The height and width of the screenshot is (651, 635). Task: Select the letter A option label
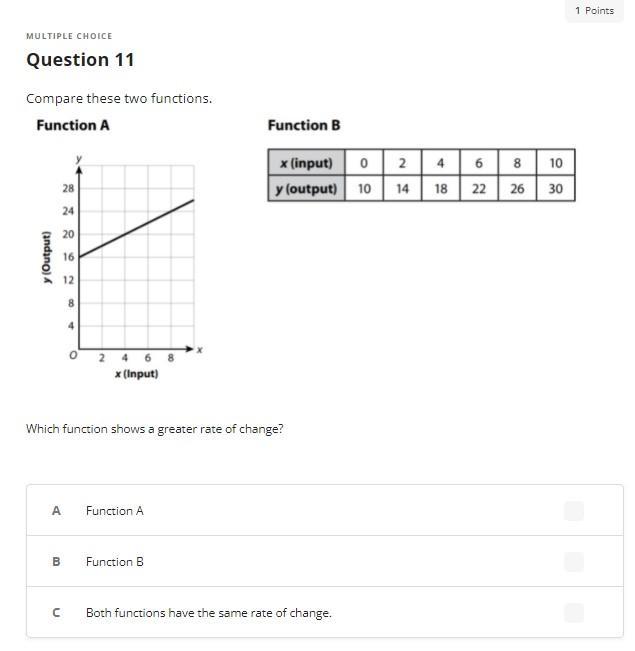(x=56, y=511)
